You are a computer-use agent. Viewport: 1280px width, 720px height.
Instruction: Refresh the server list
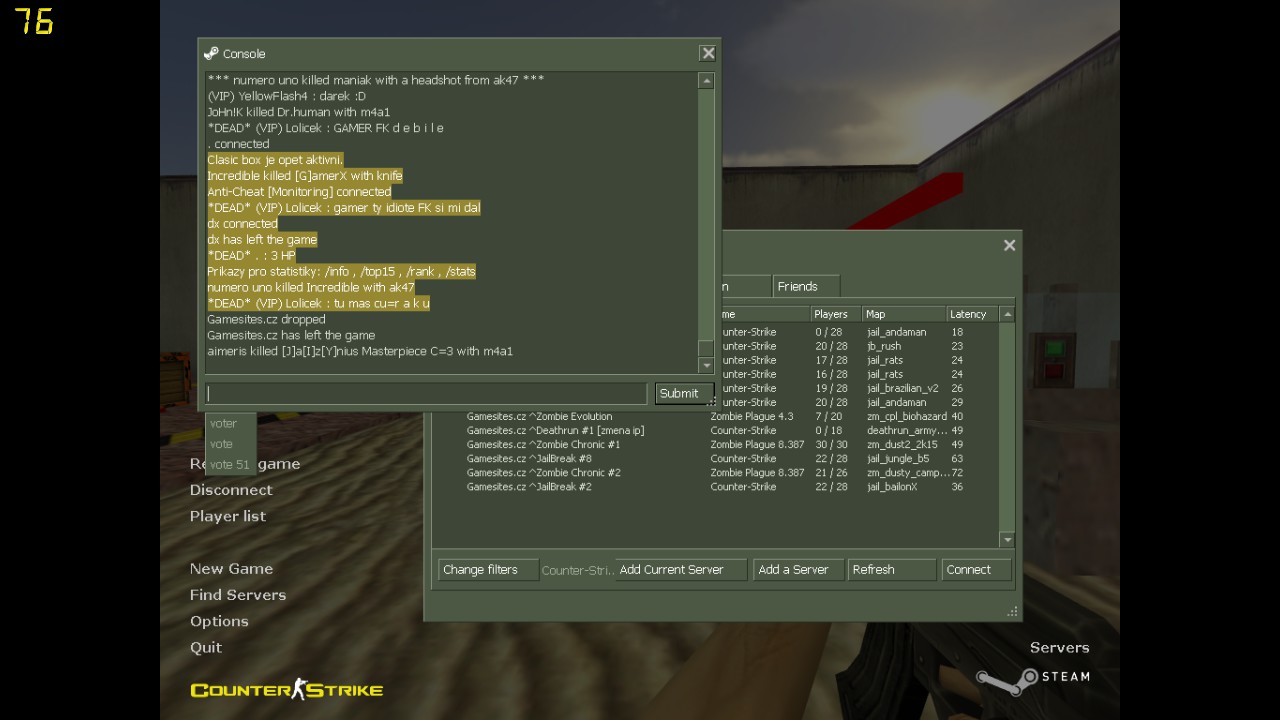(x=891, y=570)
